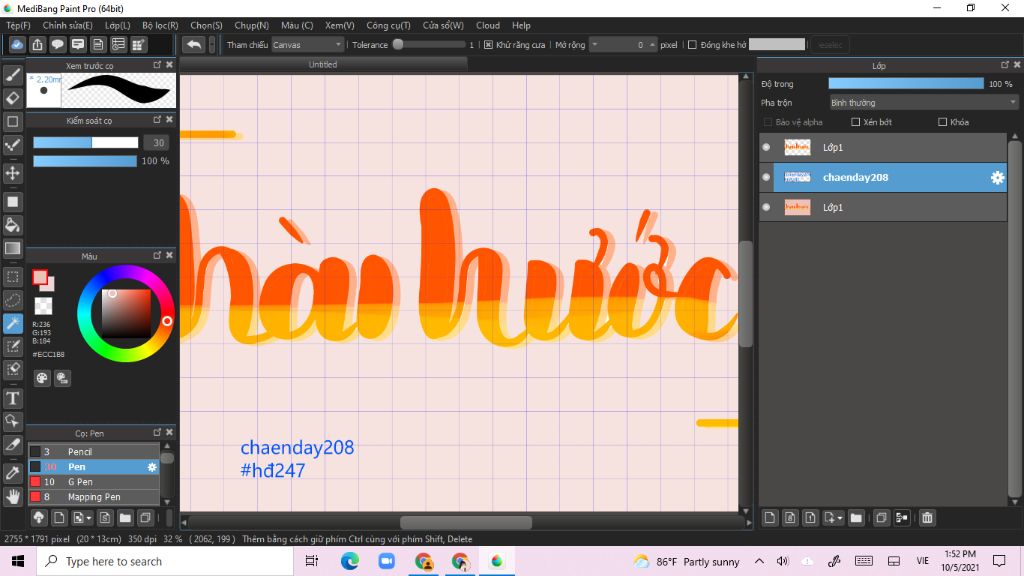Enable the Xén bớt checkbox

point(856,122)
